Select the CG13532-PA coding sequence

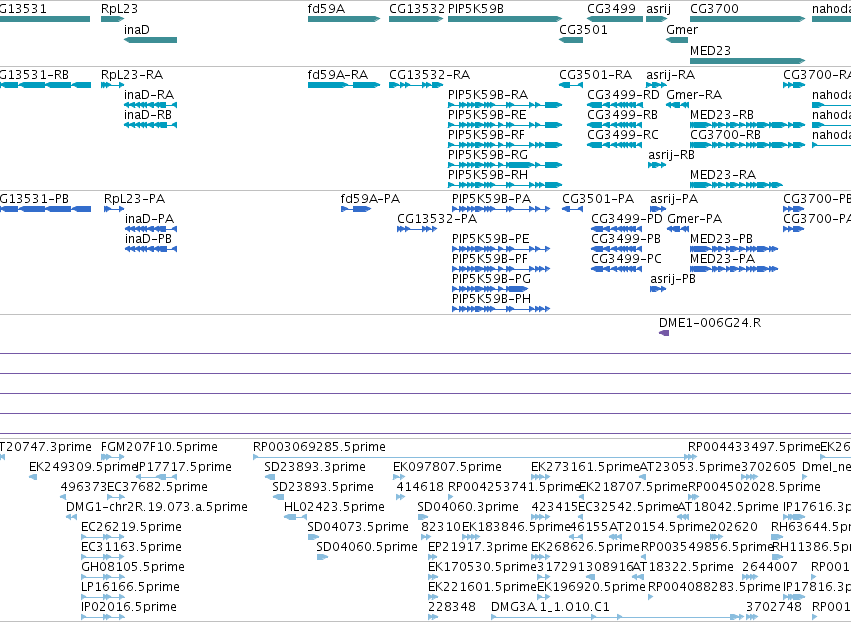pyautogui.click(x=417, y=229)
